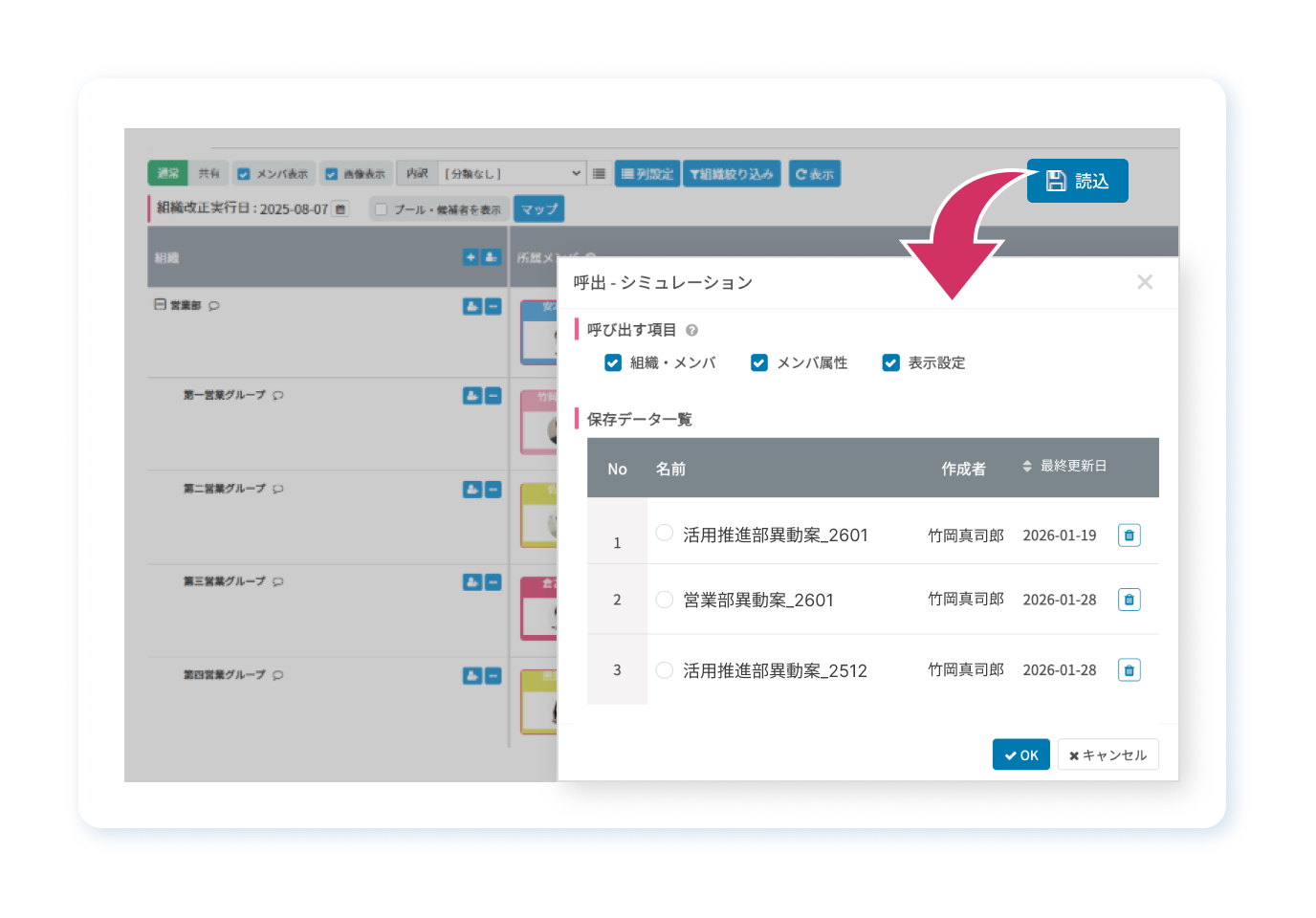Toggle 組織・メンバ checkbox

tap(613, 362)
